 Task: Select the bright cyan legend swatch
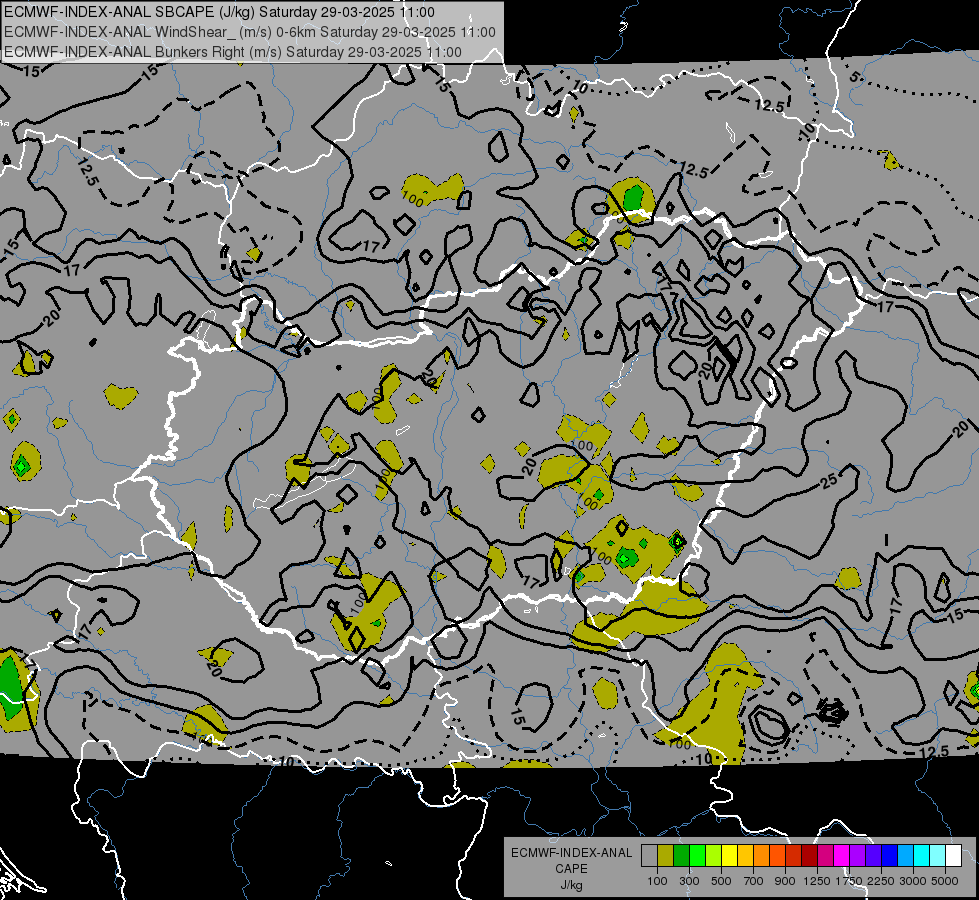(x=922, y=856)
